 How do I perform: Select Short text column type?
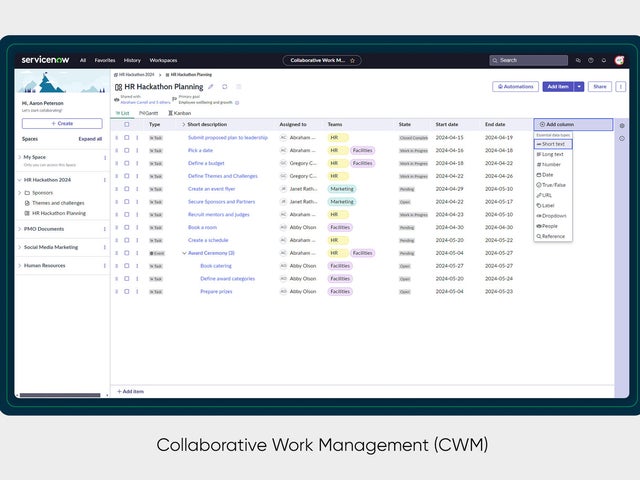point(553,144)
